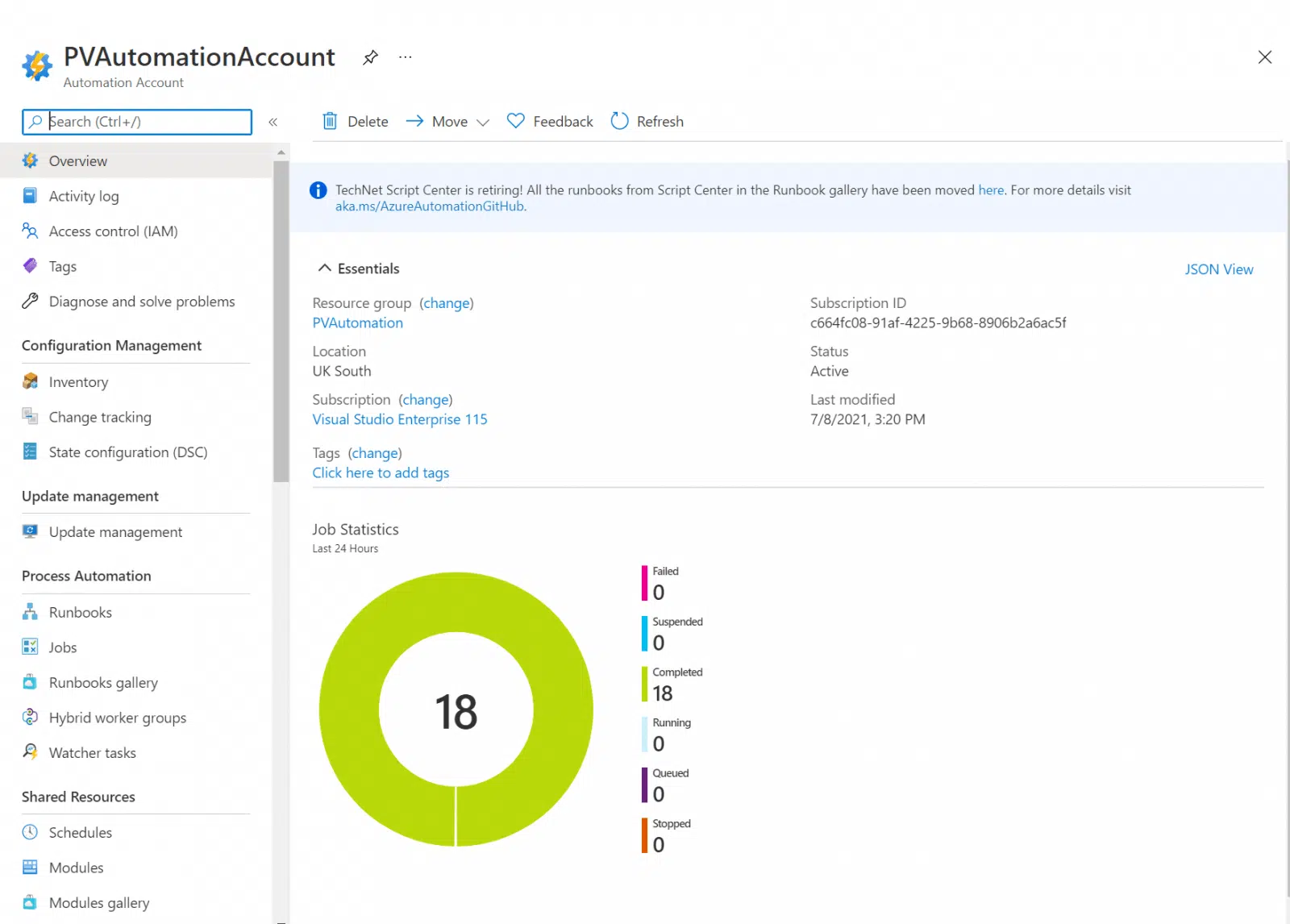The image size is (1290, 924).
Task: Collapse the left navigation with double chevron
Action: [x=273, y=122]
